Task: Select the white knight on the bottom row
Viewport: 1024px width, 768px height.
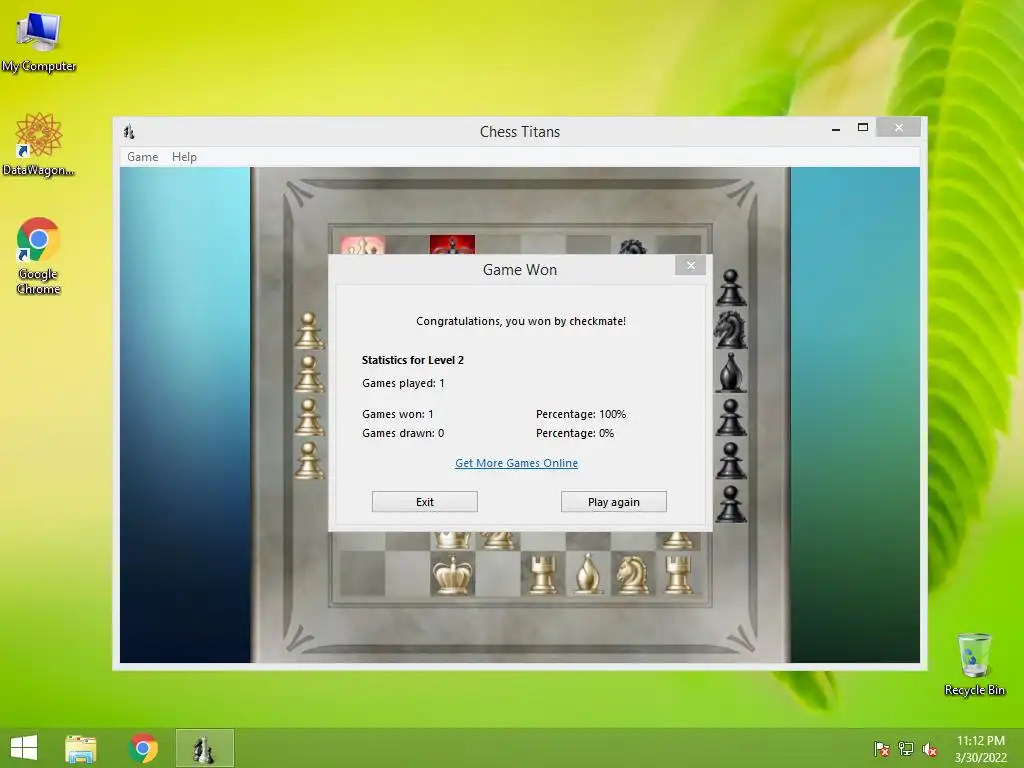Action: pyautogui.click(x=632, y=574)
